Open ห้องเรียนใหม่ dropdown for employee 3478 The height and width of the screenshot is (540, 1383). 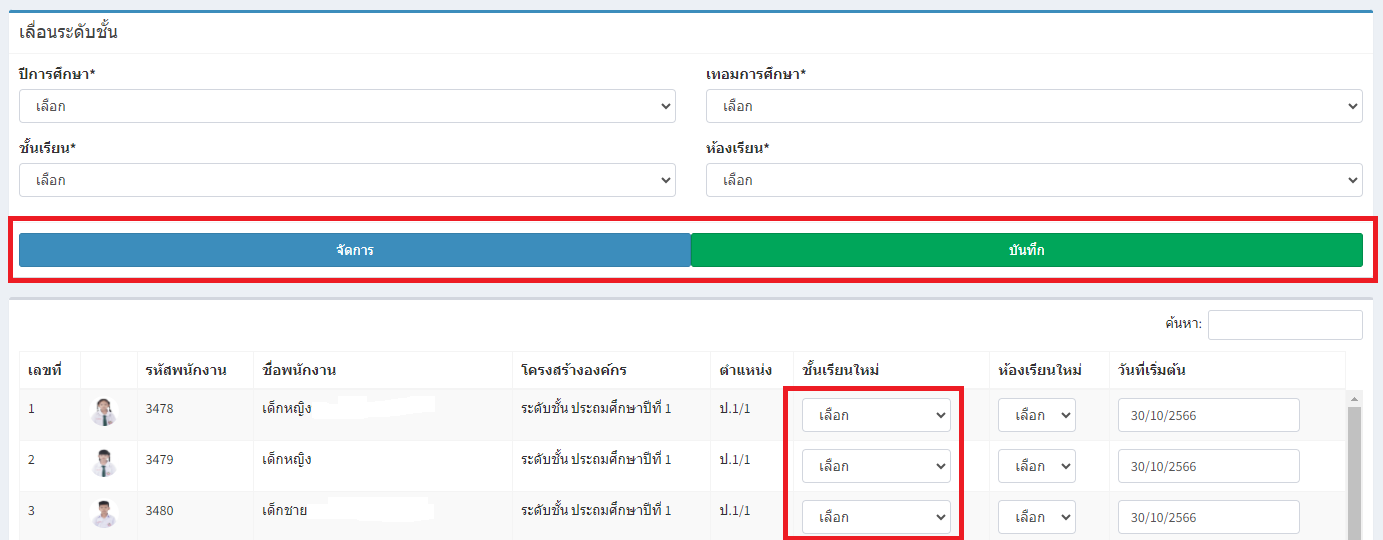(x=1037, y=415)
